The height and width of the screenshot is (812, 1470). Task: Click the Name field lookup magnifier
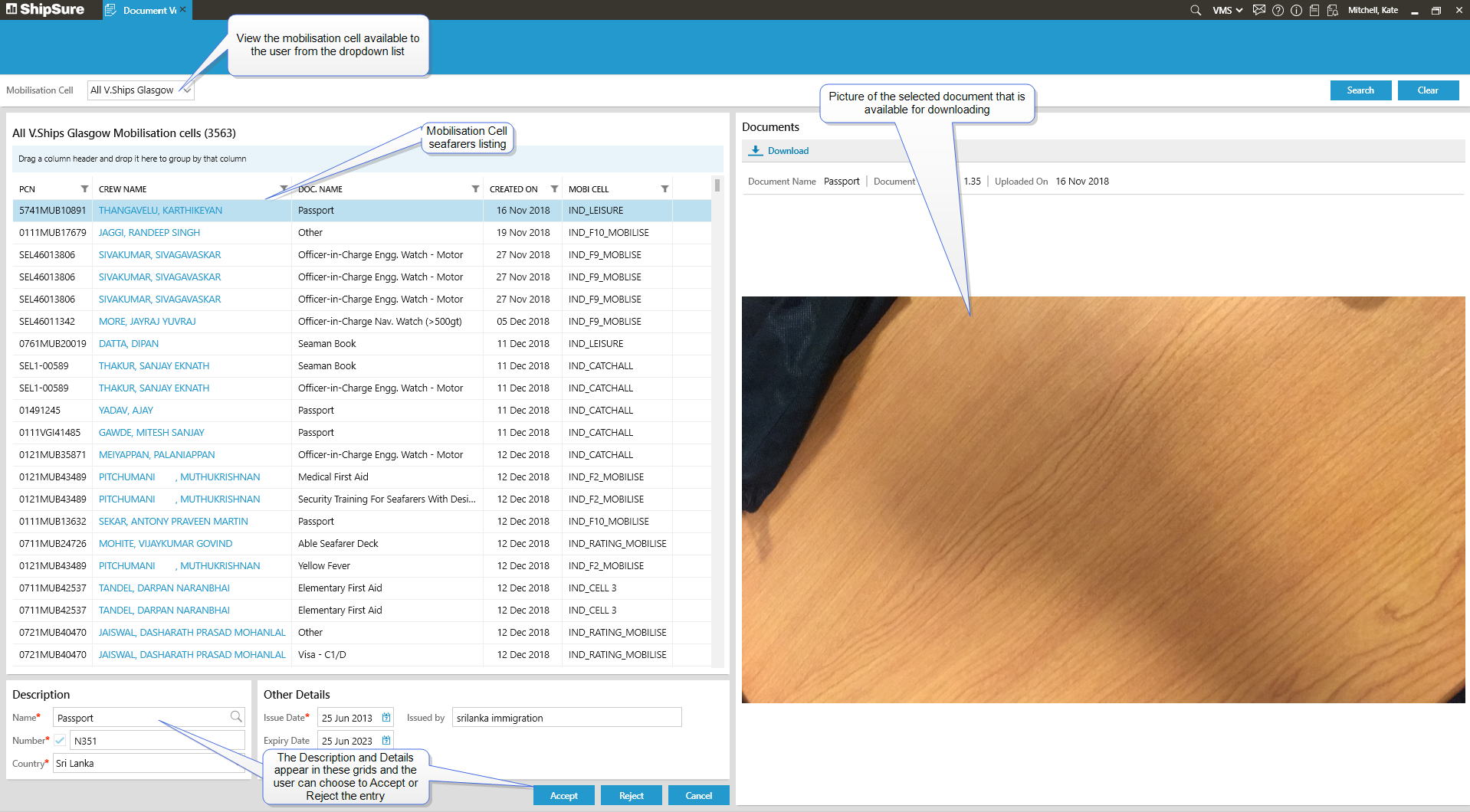[236, 717]
